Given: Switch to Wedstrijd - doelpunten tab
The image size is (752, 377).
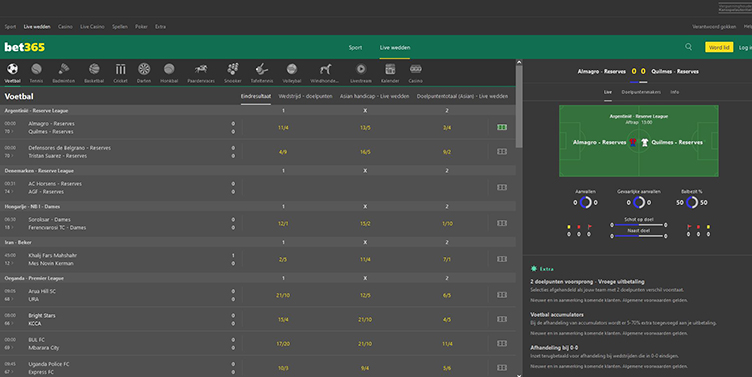Looking at the screenshot, I should [306, 96].
